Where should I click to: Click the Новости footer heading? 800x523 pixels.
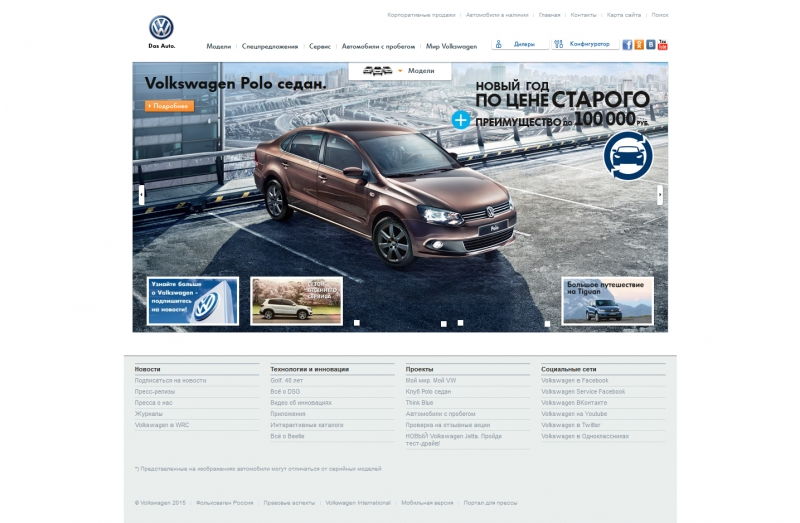click(147, 369)
